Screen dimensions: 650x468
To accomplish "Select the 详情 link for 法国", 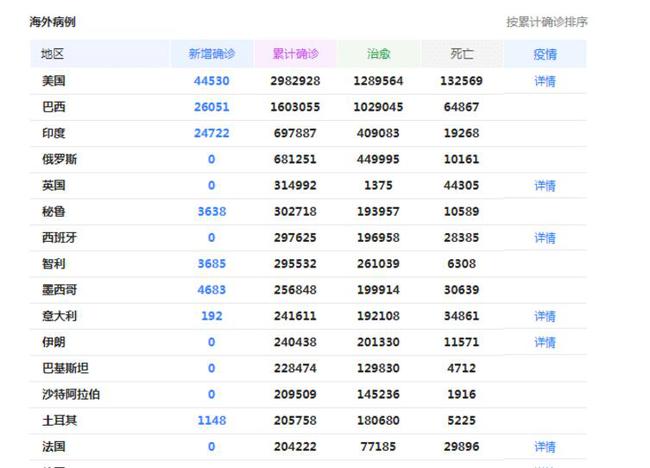I will [x=544, y=447].
